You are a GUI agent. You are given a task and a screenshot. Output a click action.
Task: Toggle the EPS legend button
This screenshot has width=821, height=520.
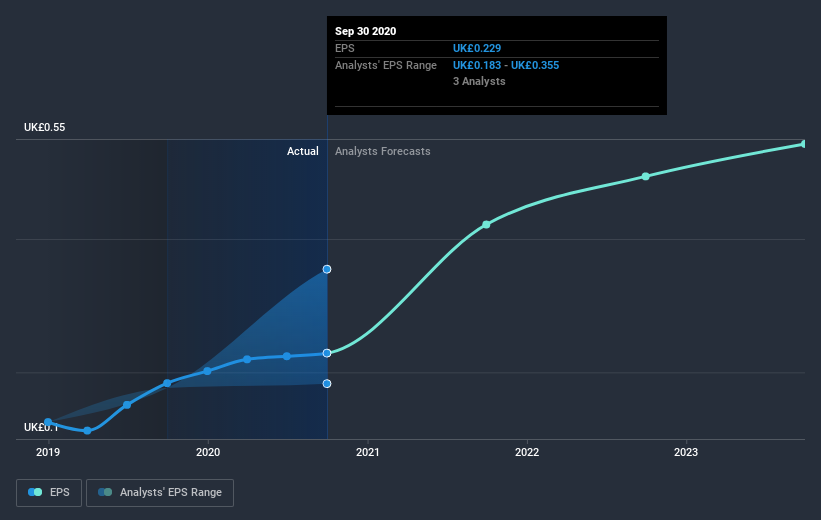click(x=49, y=492)
